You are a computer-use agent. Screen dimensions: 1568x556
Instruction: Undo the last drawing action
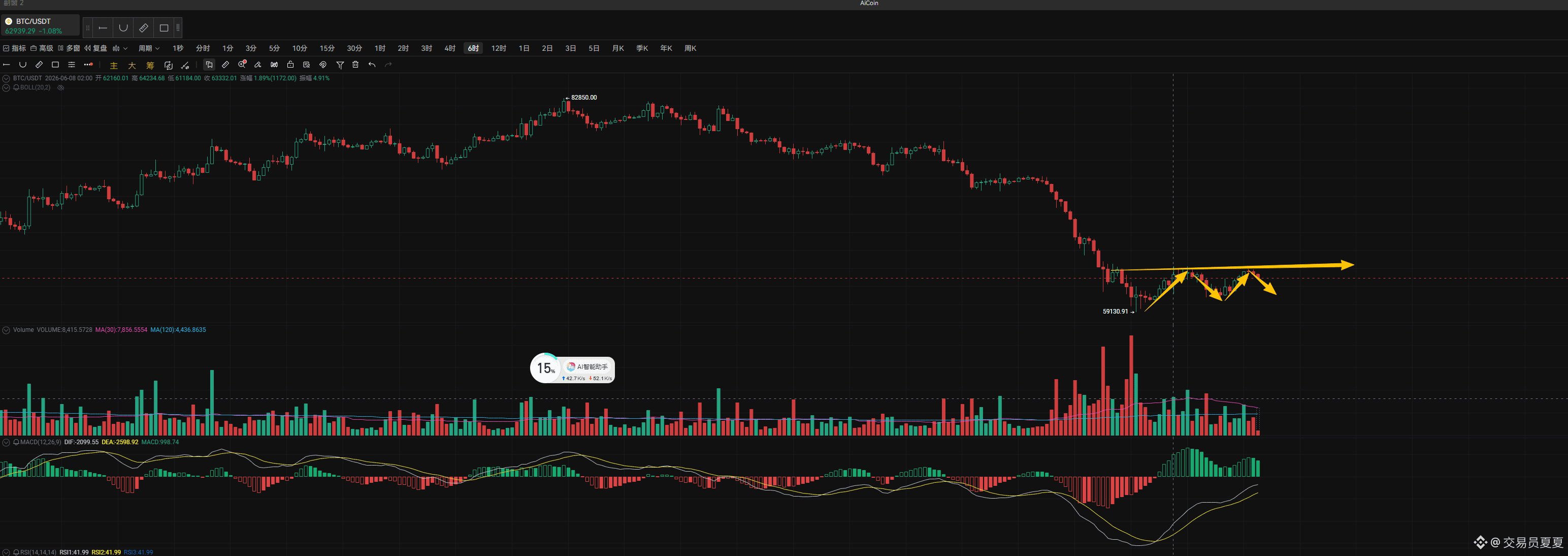[x=372, y=65]
